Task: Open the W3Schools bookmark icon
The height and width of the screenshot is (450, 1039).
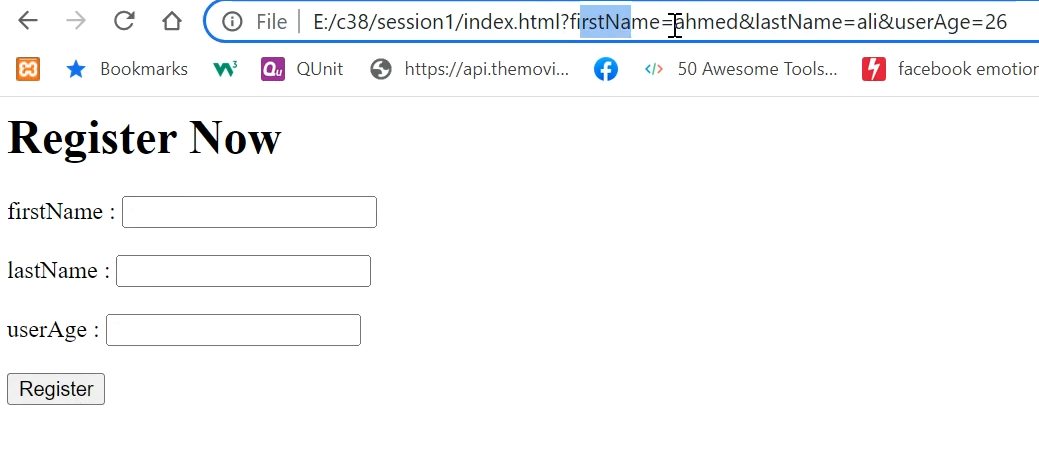Action: click(225, 69)
